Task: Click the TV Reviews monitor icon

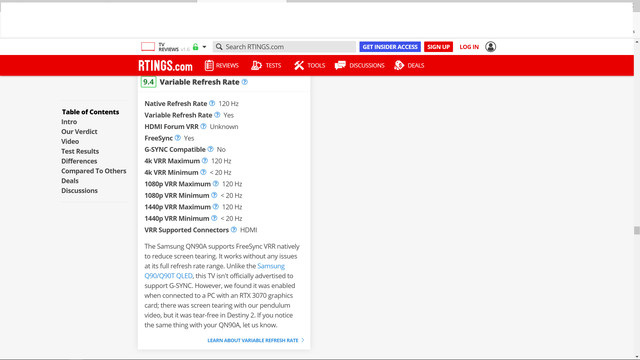Action: [148, 47]
